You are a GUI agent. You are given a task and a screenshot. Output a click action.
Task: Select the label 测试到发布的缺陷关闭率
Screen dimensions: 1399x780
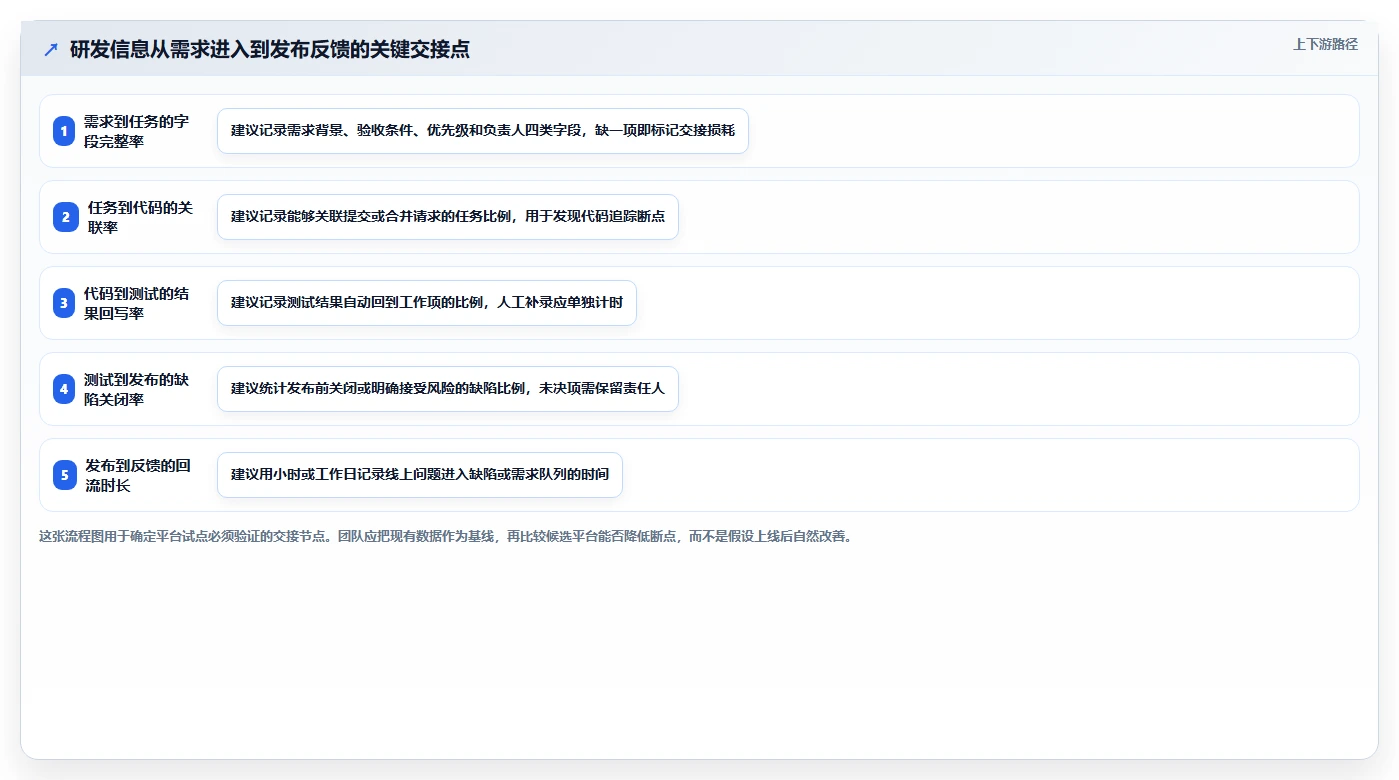point(137,389)
